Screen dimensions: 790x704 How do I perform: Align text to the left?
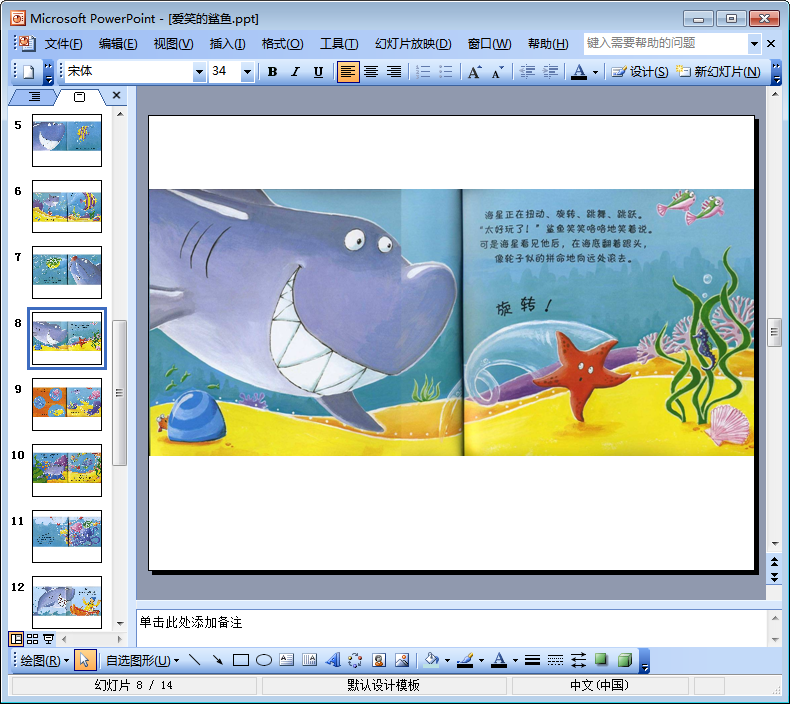point(348,72)
